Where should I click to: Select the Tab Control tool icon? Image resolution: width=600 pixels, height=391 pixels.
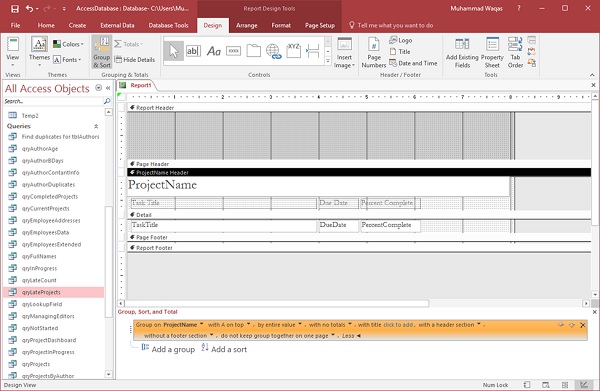click(253, 51)
